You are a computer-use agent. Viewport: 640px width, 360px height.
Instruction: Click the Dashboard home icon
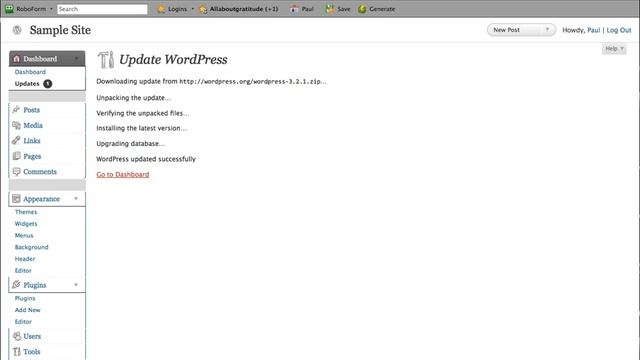point(16,59)
